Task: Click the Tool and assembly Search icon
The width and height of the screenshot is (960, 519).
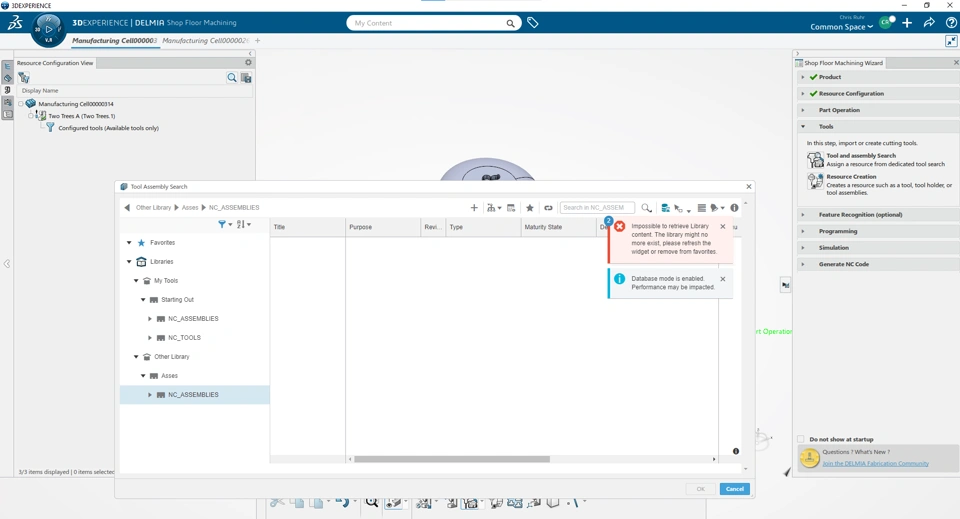Action: click(816, 160)
